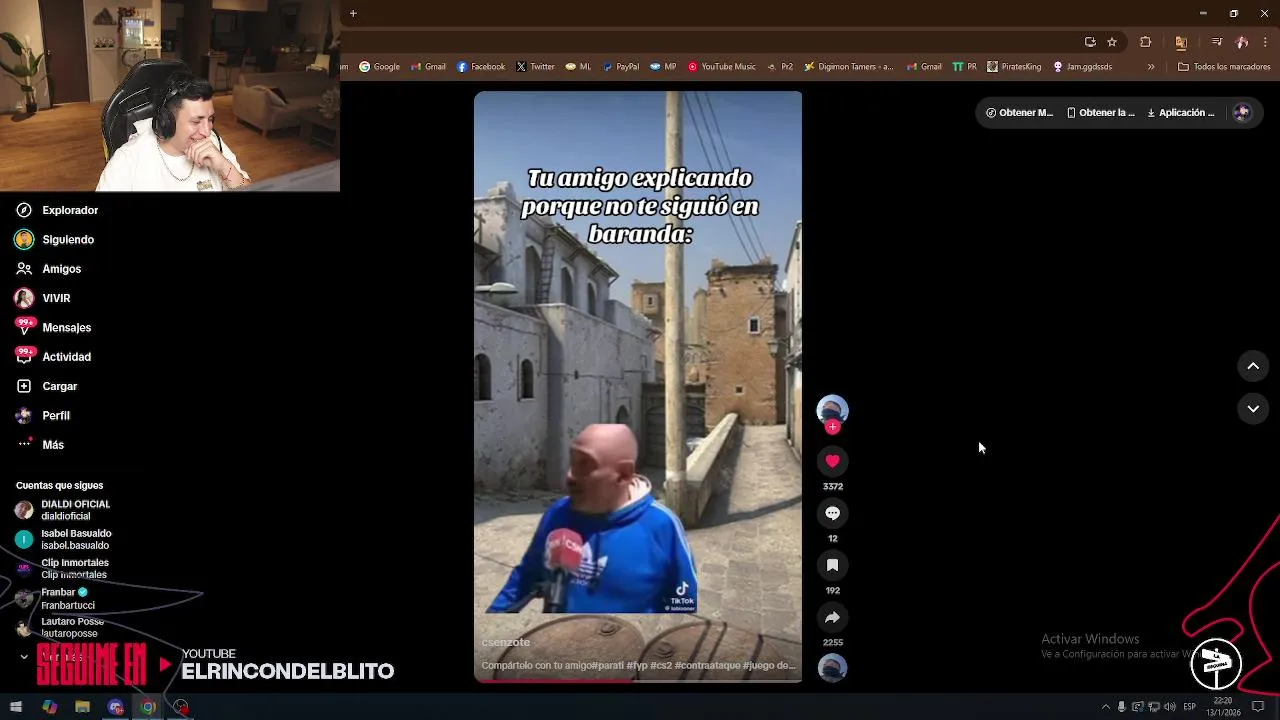Open Franbar account
Screen dimensions: 1280x720
tap(55, 598)
